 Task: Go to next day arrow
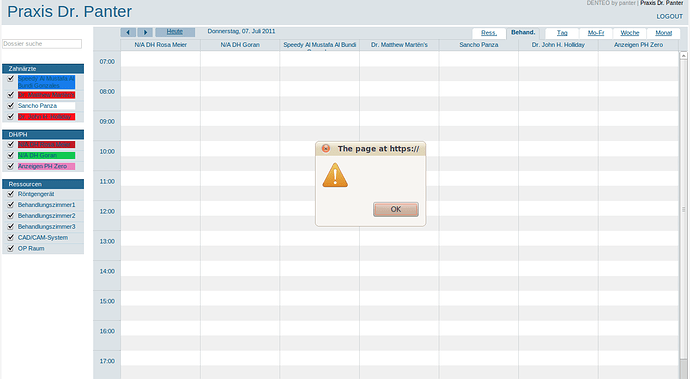pos(145,32)
